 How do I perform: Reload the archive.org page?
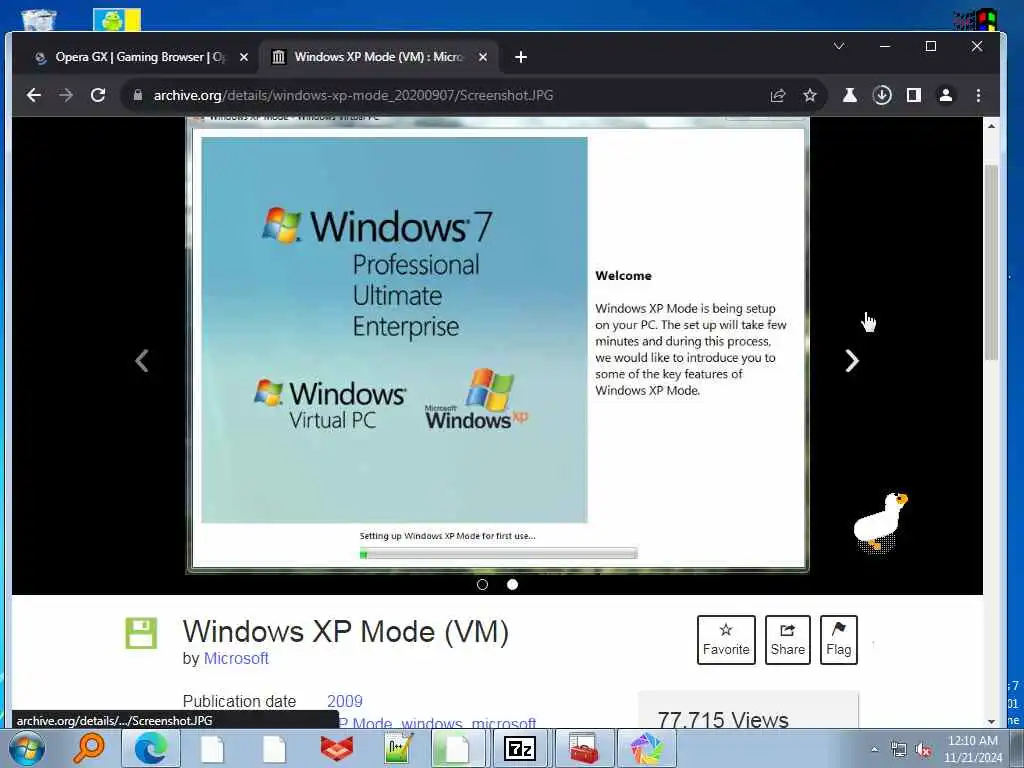click(98, 95)
